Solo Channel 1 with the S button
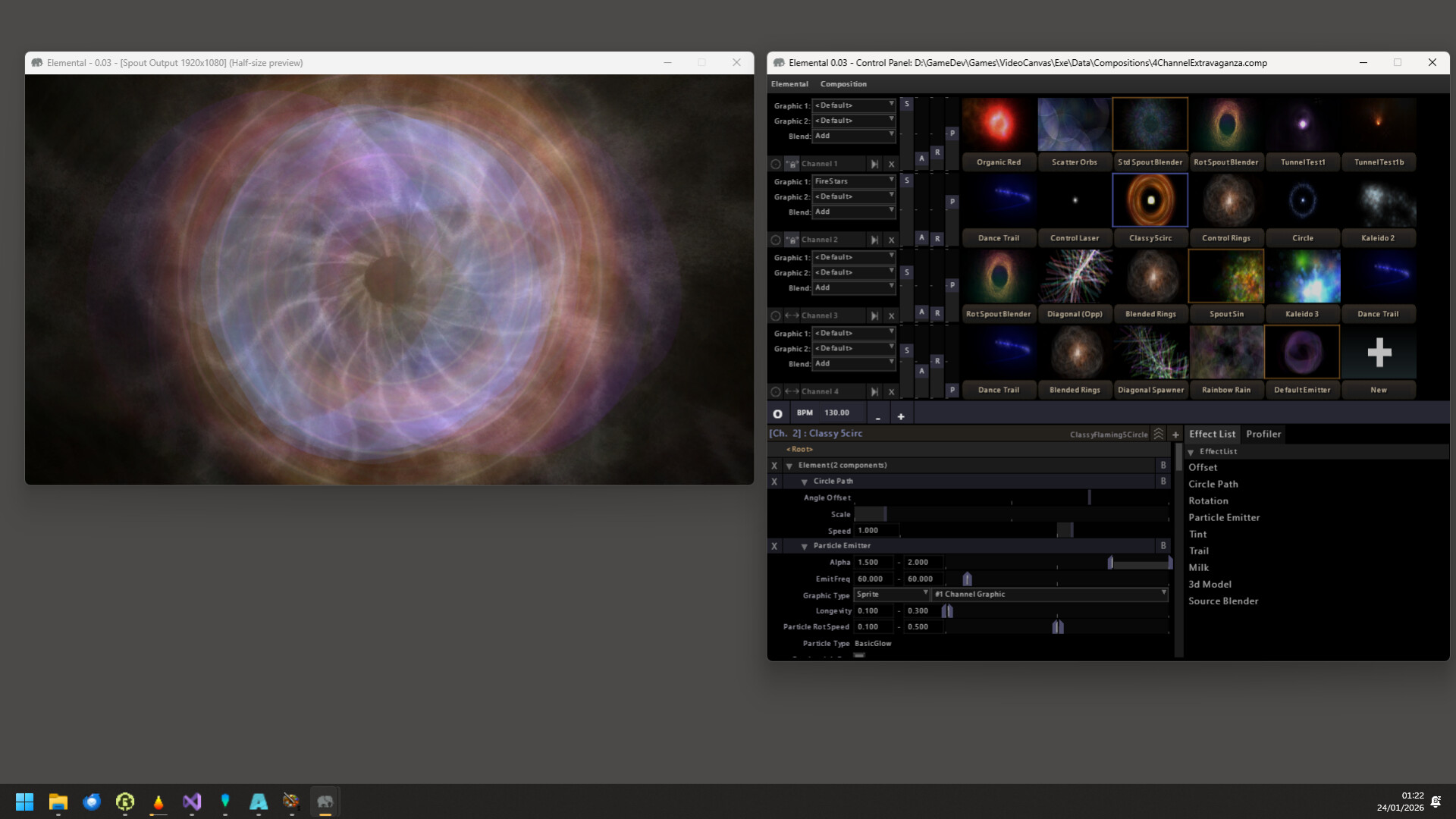Image resolution: width=1456 pixels, height=819 pixels. click(x=907, y=105)
